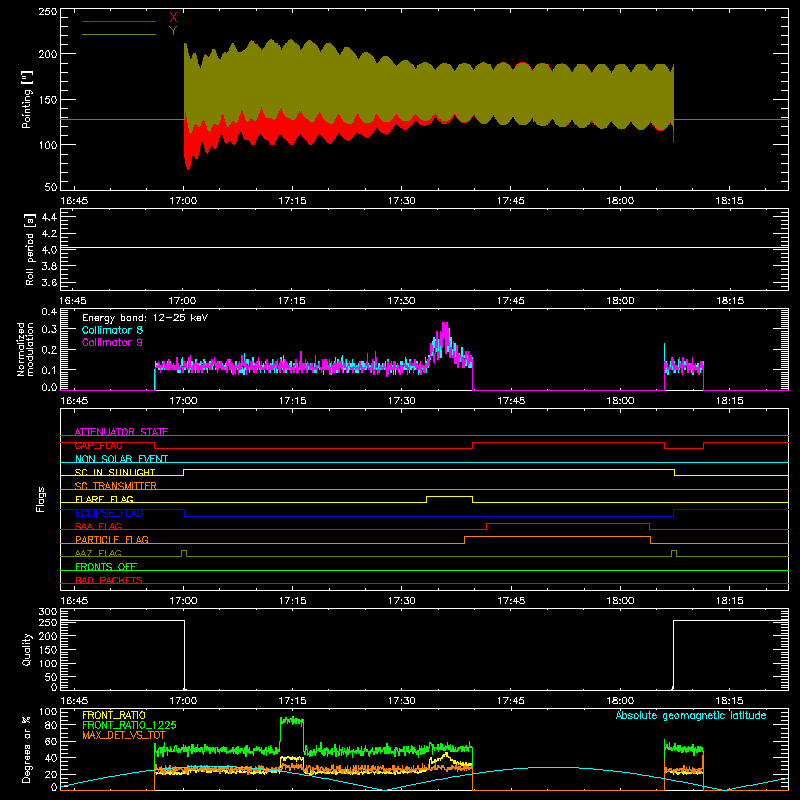Click the 3.6 tick on Roll period axis

[x=49, y=282]
